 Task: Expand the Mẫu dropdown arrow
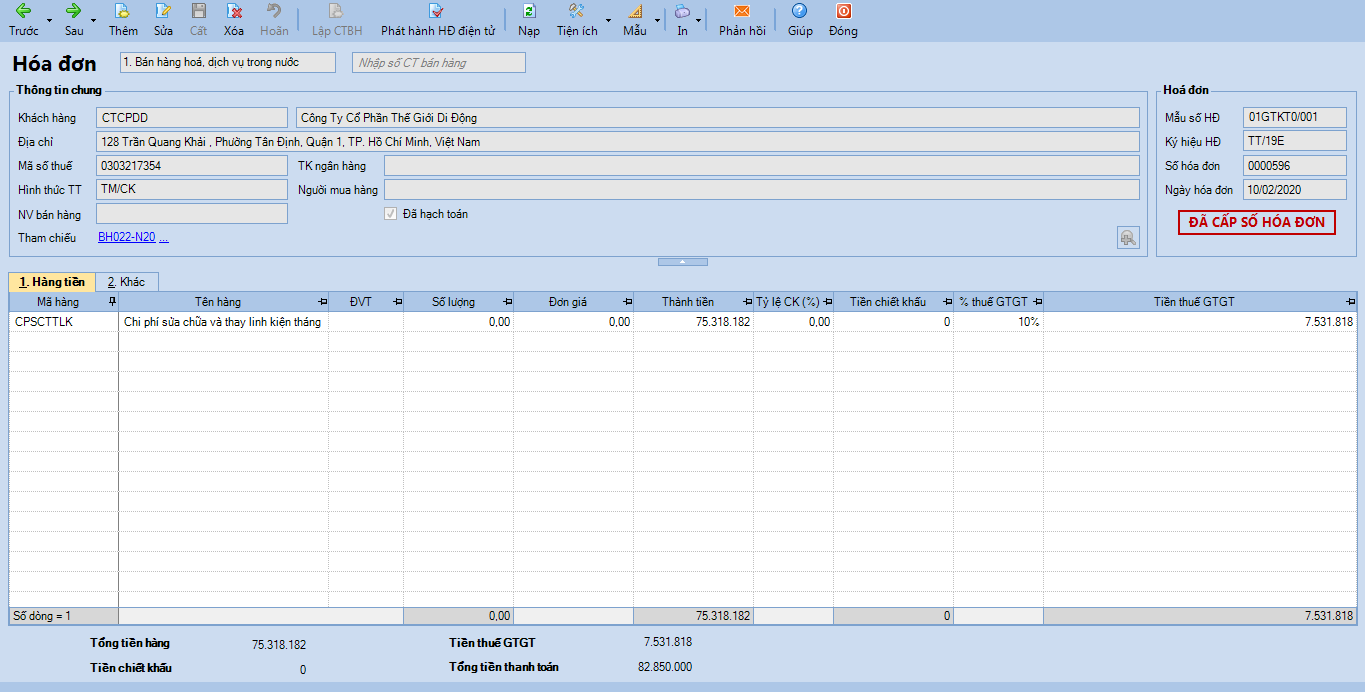click(x=657, y=20)
